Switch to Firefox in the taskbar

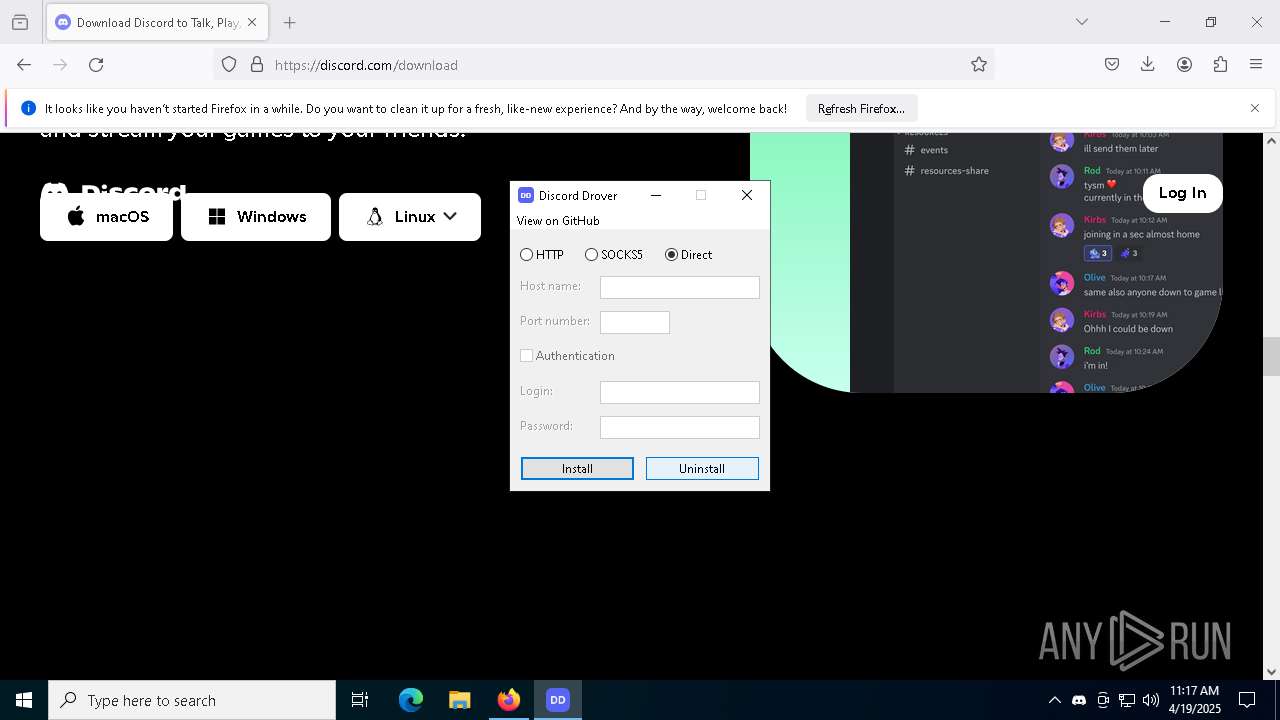point(509,700)
